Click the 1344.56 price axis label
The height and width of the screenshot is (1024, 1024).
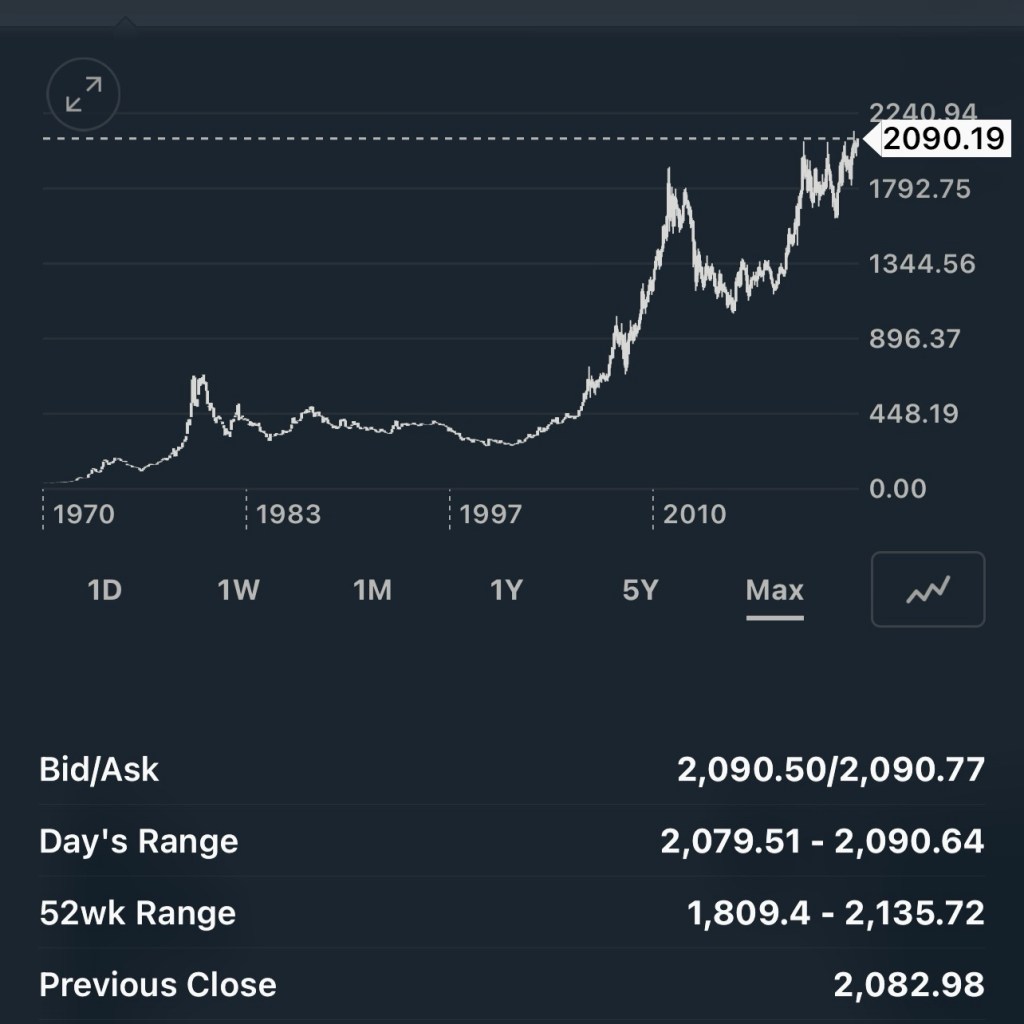pos(921,264)
